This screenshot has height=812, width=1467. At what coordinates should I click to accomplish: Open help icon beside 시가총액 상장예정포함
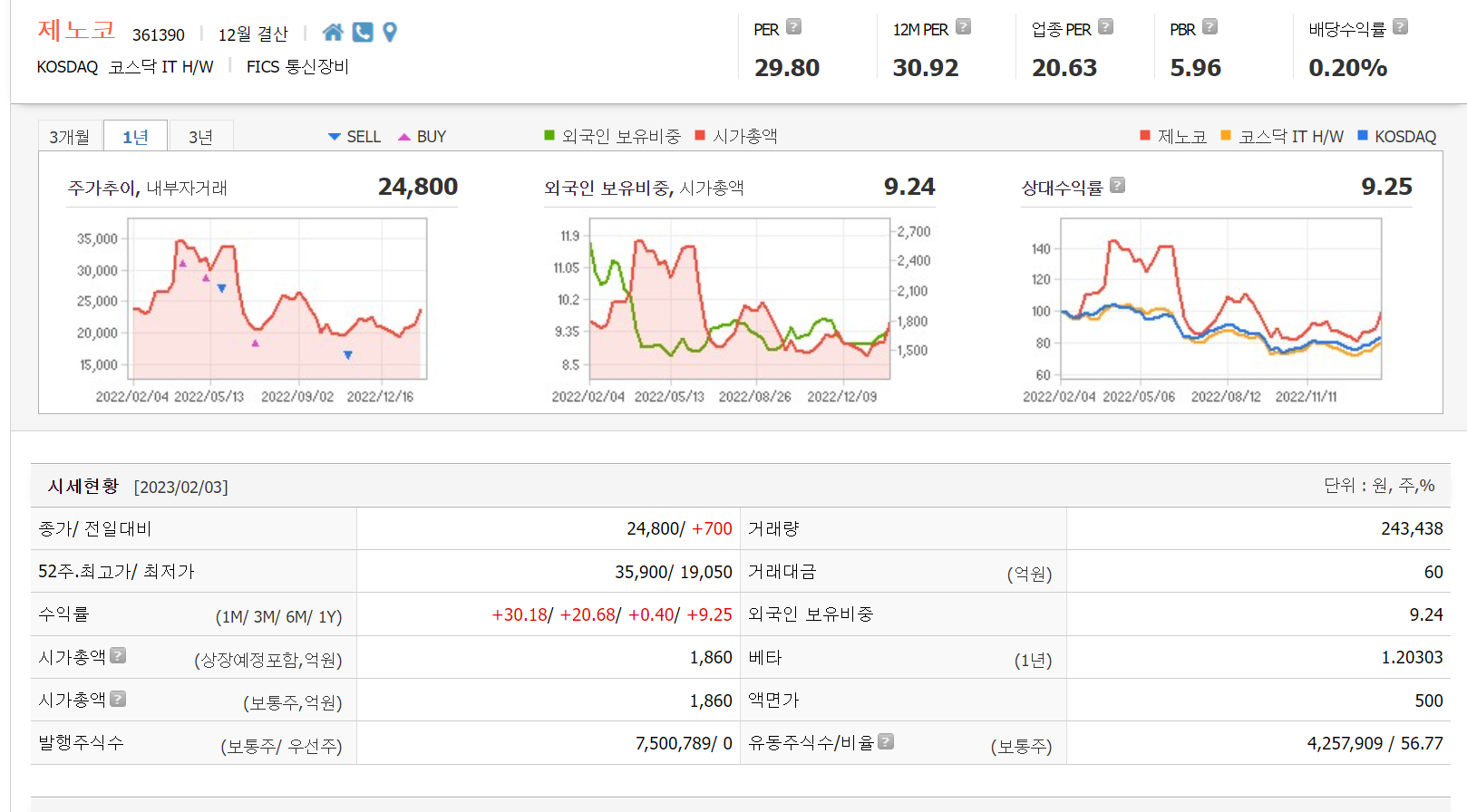click(118, 655)
